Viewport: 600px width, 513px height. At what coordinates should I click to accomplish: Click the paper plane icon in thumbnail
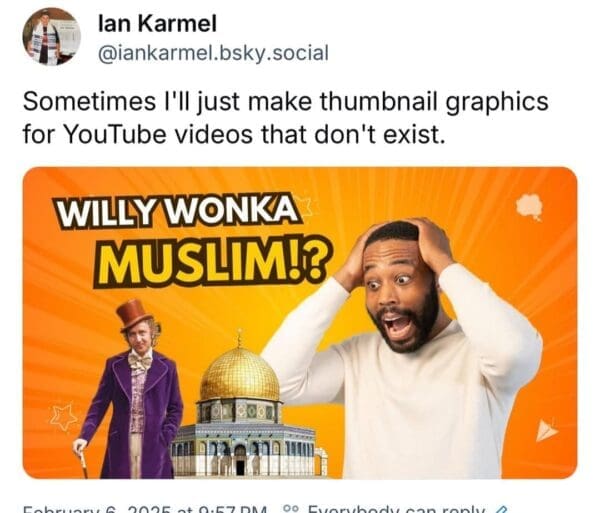(x=546, y=430)
